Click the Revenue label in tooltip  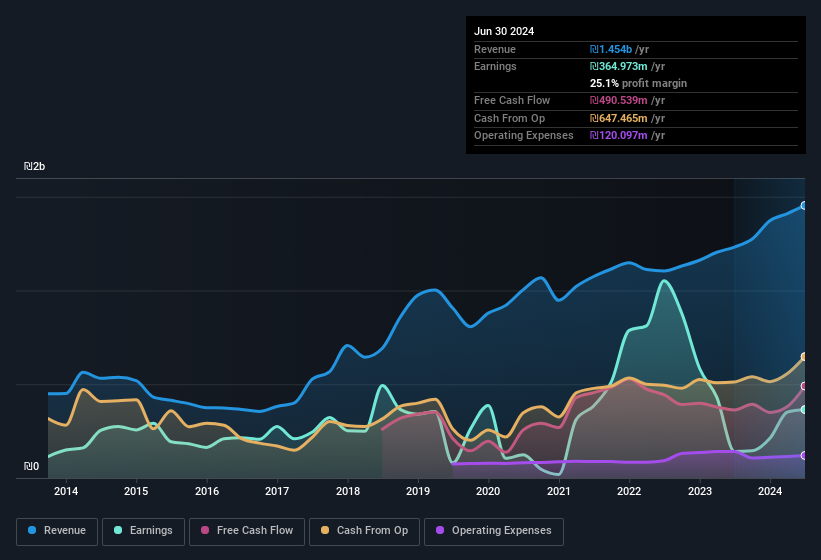pyautogui.click(x=495, y=49)
